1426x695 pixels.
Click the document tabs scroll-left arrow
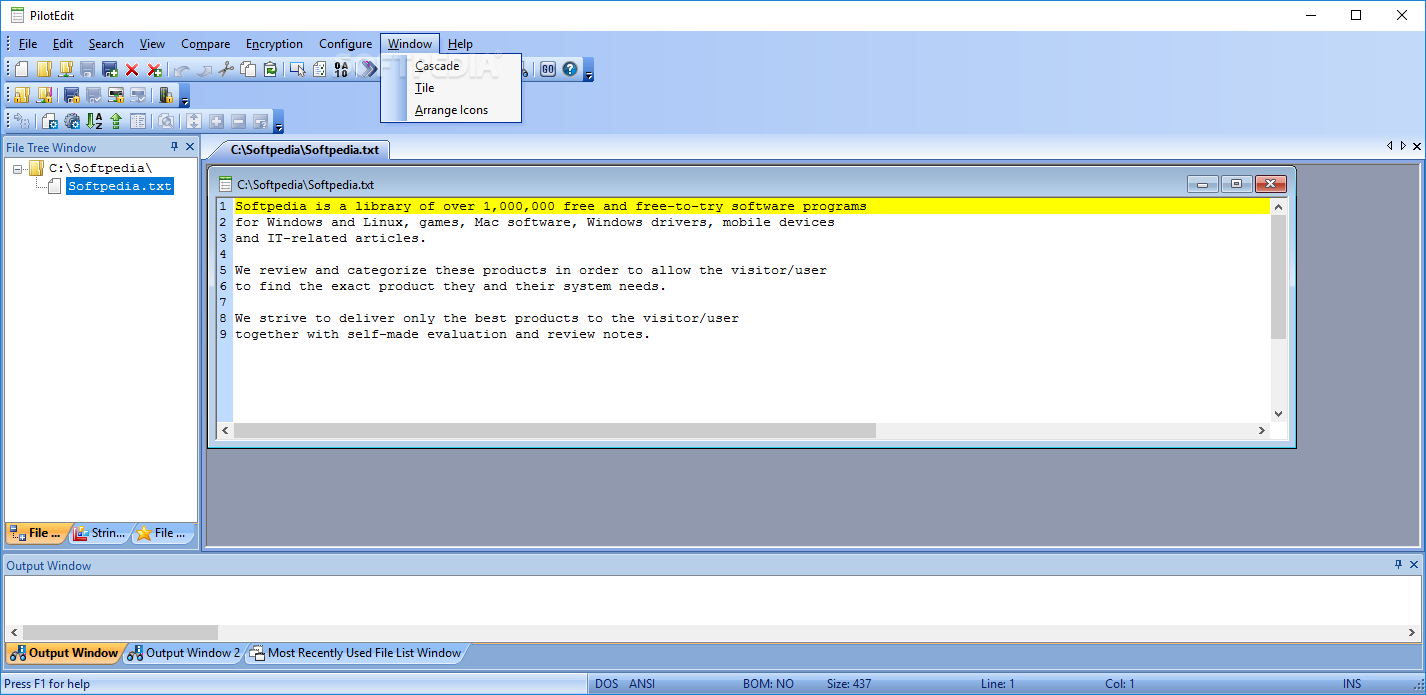(x=1389, y=146)
